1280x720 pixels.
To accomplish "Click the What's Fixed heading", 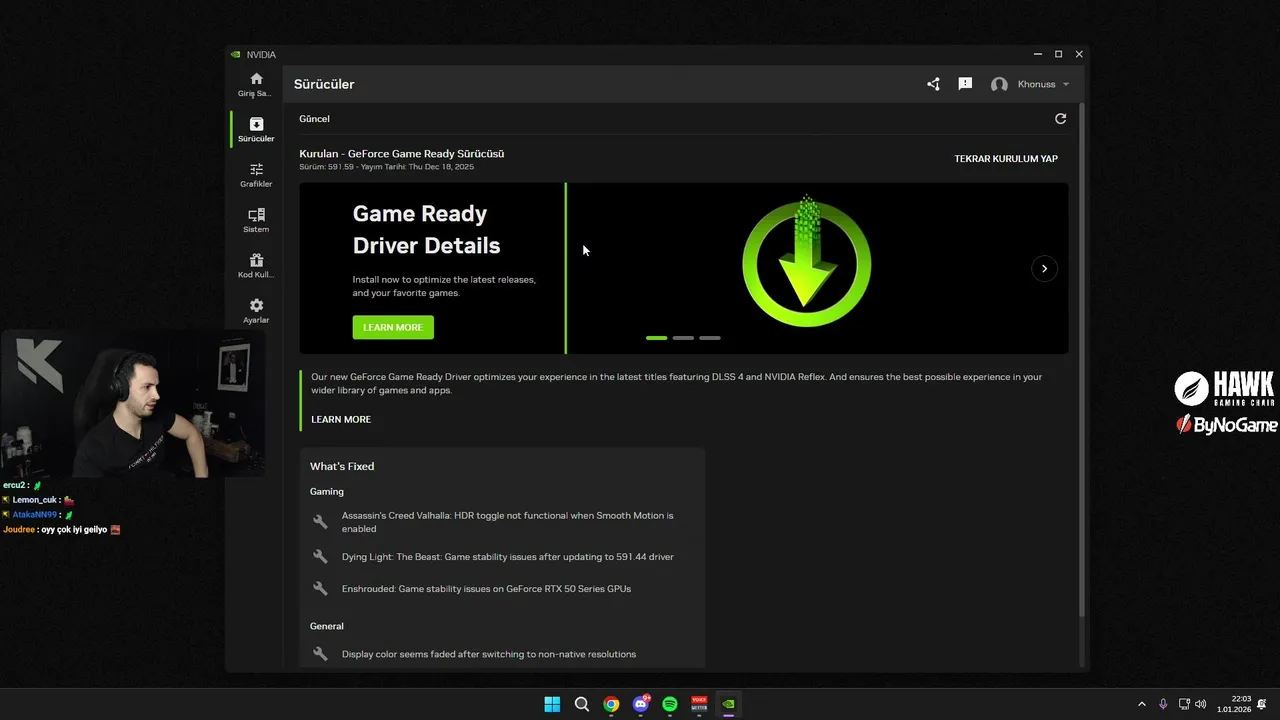I will click(x=342, y=466).
